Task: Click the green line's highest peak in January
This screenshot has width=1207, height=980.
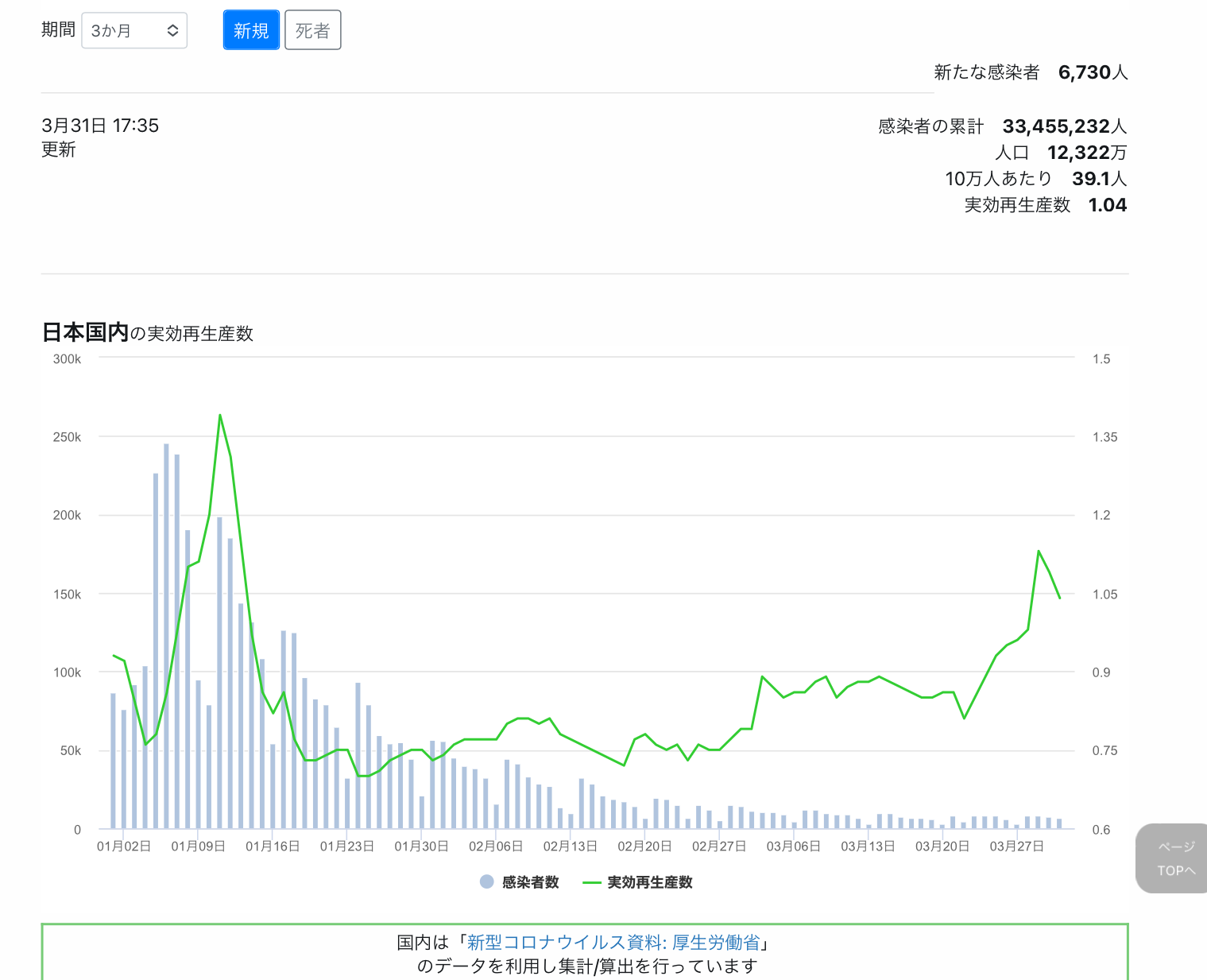Action: 220,416
